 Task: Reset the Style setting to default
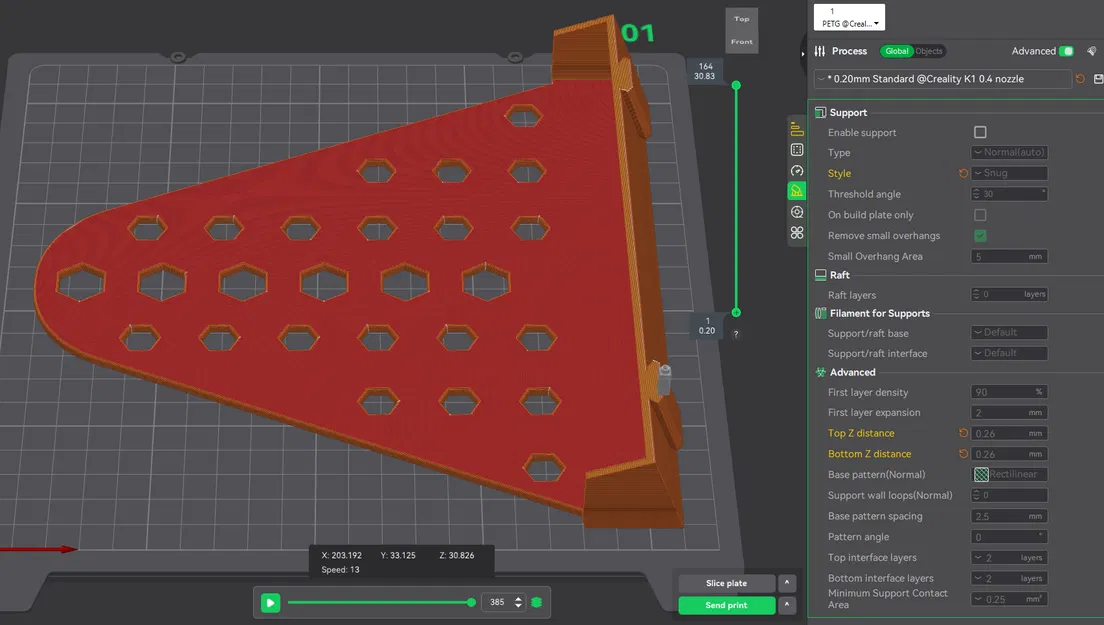pos(963,173)
